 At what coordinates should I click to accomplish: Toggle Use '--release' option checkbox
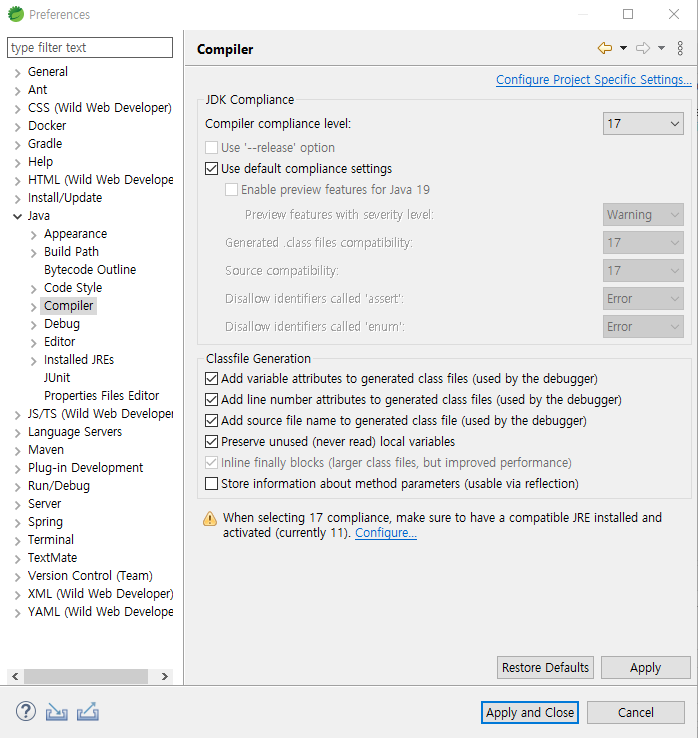pos(211,148)
